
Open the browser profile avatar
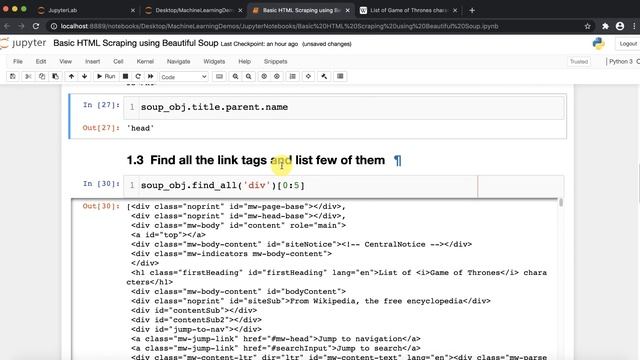point(620,26)
